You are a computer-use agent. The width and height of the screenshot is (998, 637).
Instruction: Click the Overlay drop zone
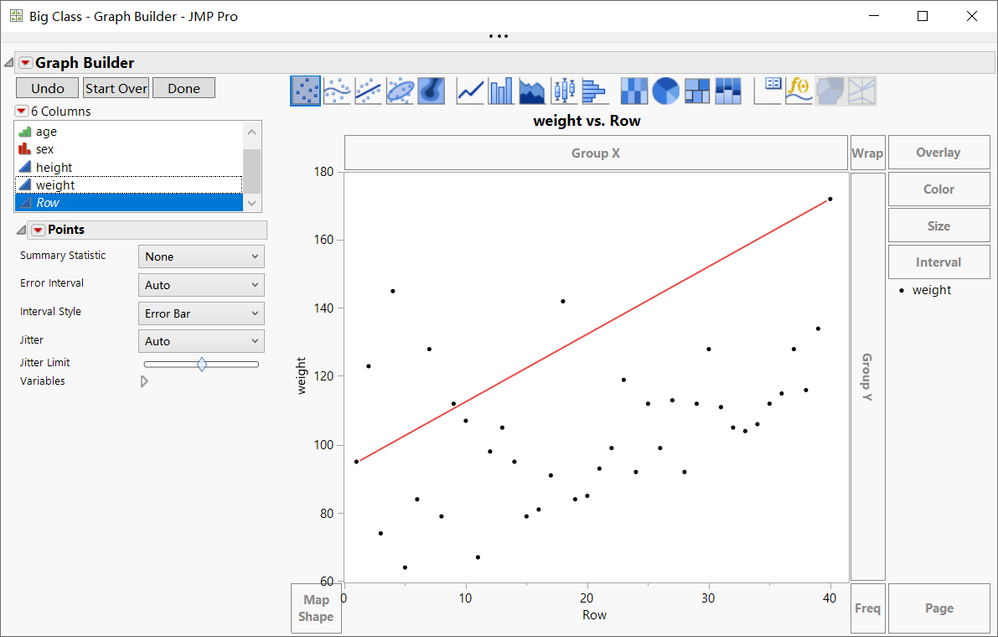(939, 152)
